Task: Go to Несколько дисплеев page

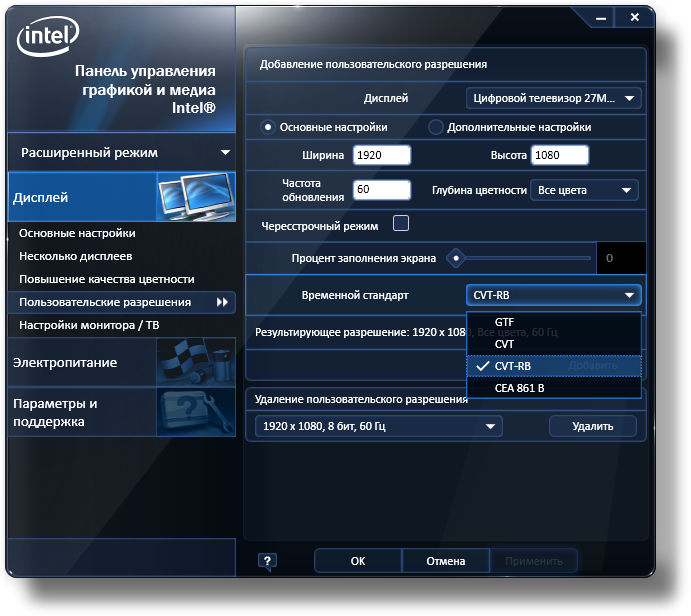Action: tap(75, 256)
